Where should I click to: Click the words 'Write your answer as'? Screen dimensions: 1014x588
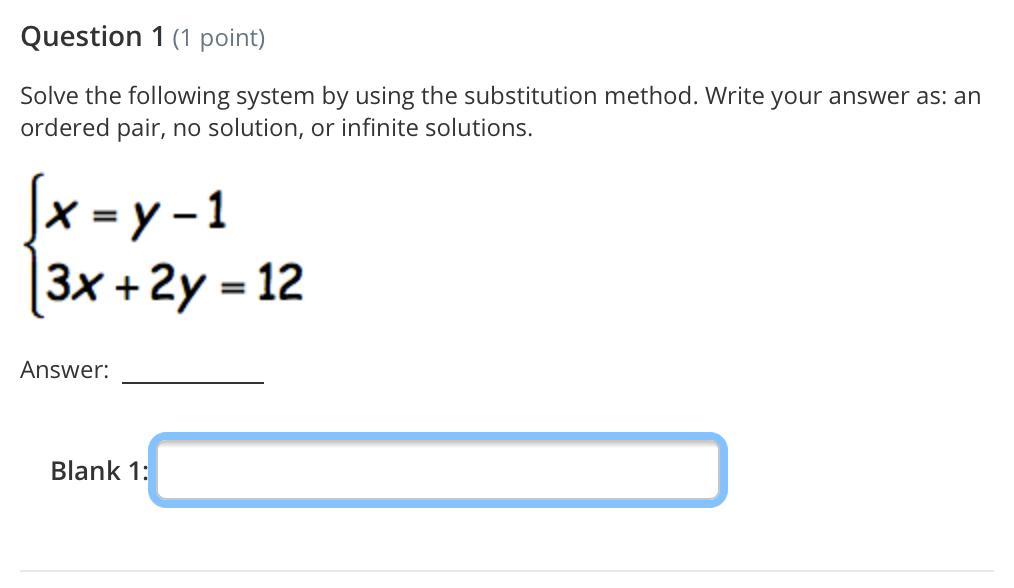(x=826, y=96)
